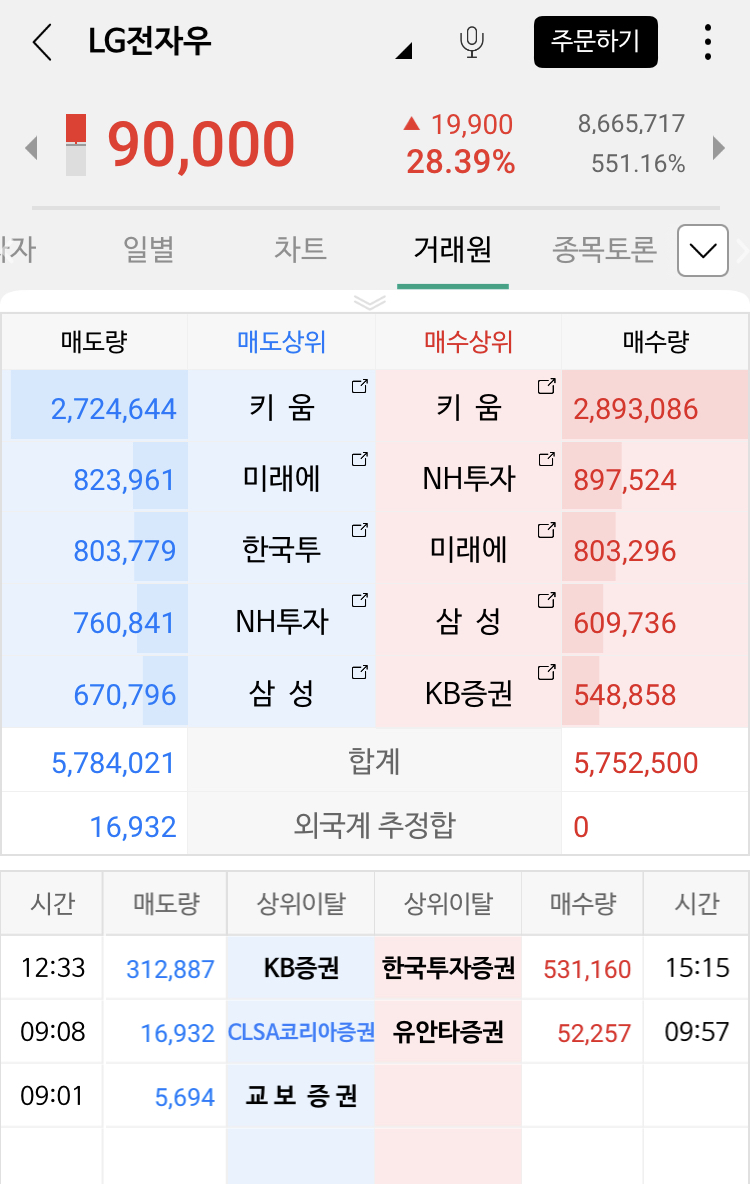Select buy volume 897,524
750x1184 pixels.
[x=625, y=480]
